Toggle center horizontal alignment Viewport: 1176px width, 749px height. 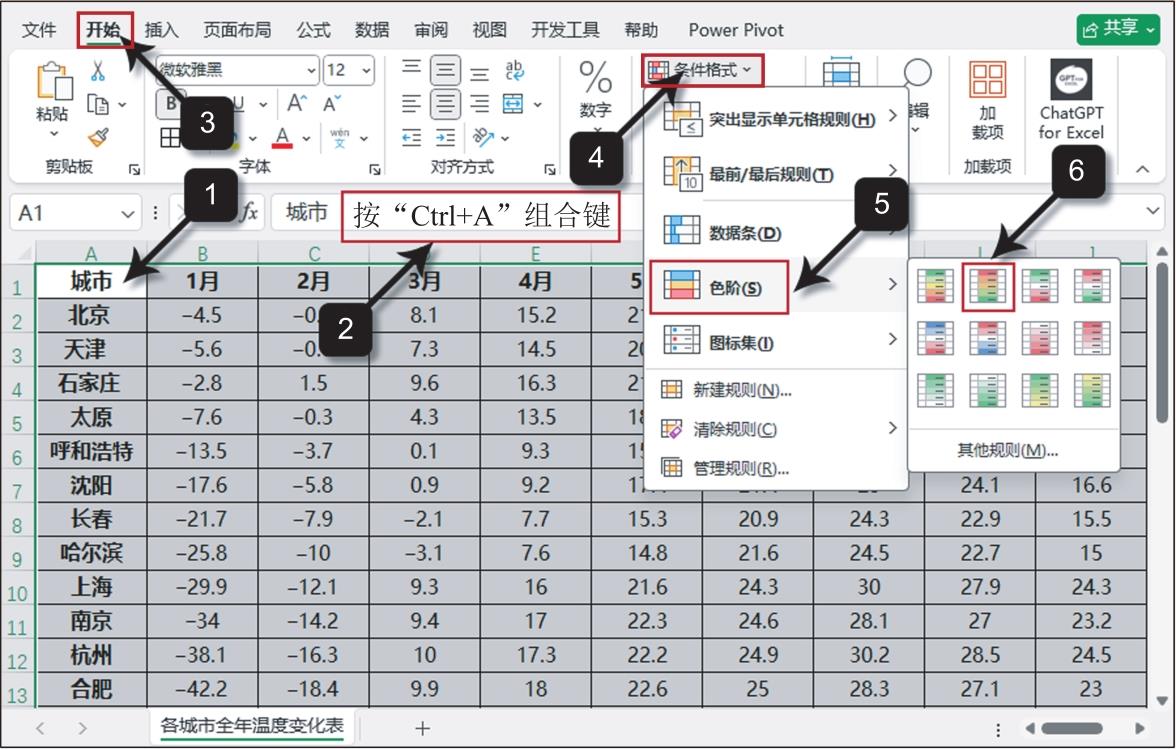click(445, 103)
